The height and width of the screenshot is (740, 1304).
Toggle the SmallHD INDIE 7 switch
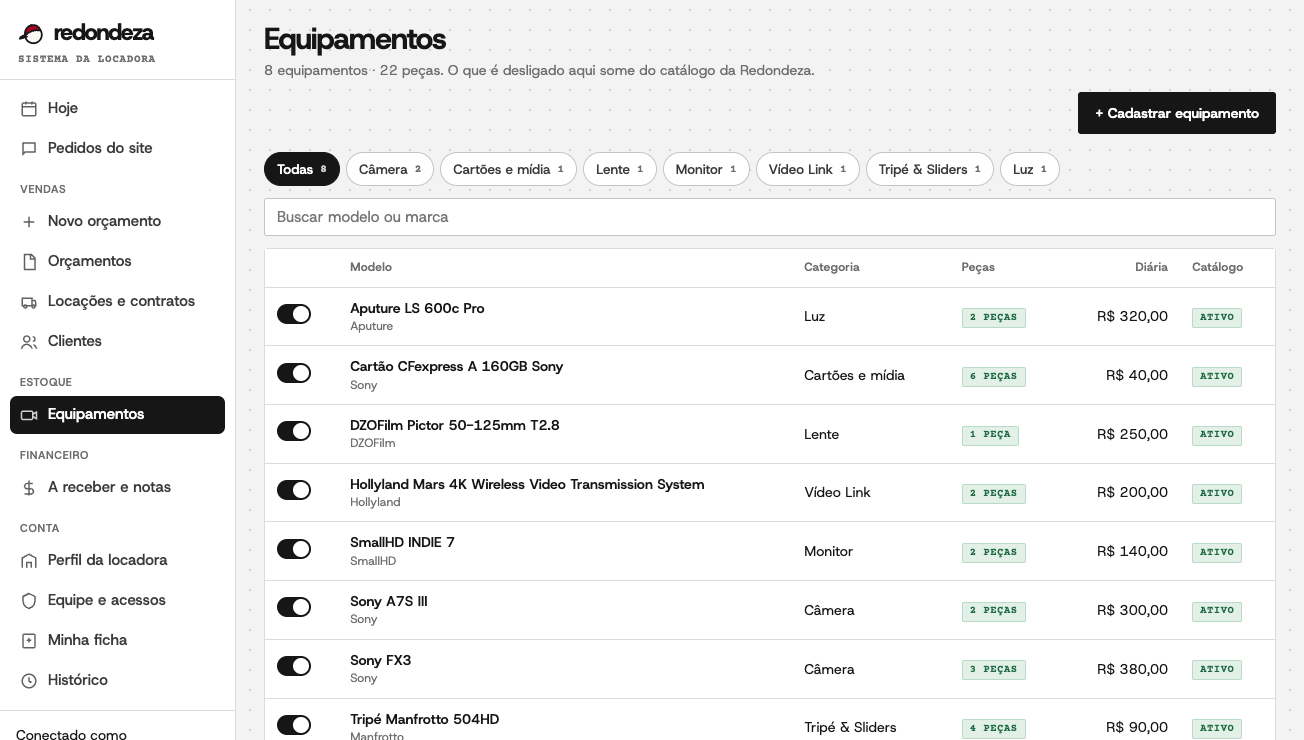[x=294, y=549]
